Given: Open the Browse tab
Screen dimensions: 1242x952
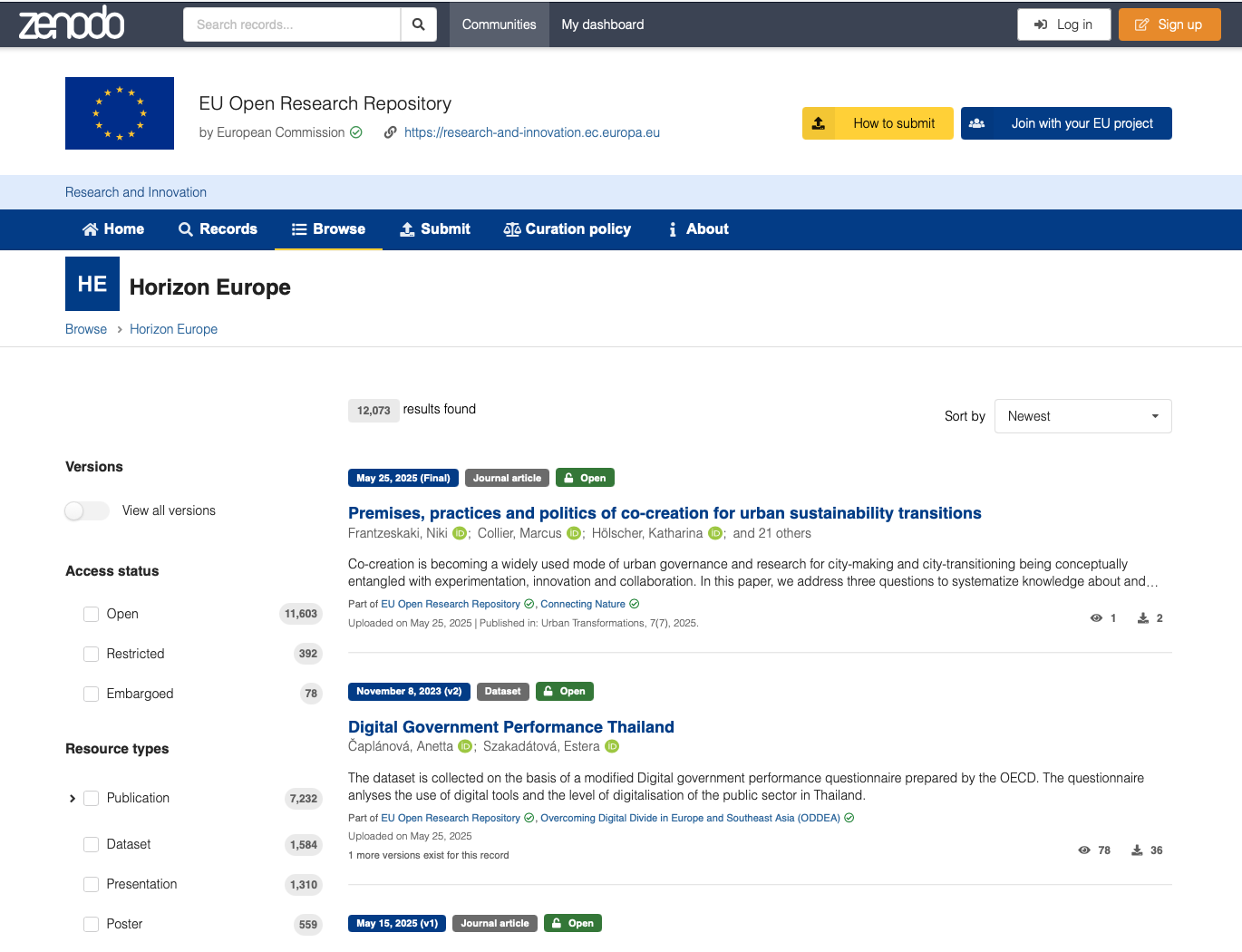Looking at the screenshot, I should [328, 229].
